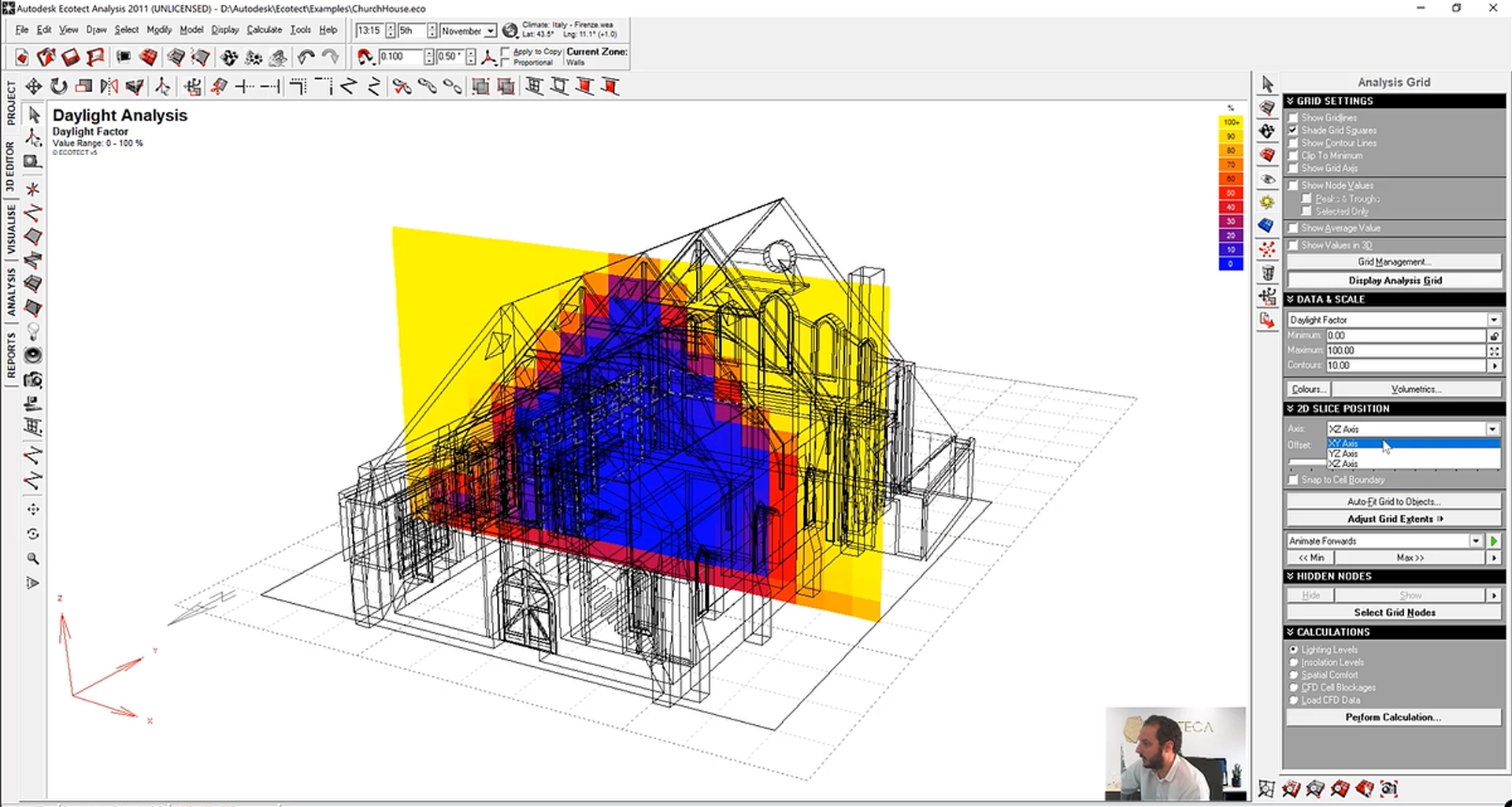Select Insolation Levels radio button

coord(1293,662)
